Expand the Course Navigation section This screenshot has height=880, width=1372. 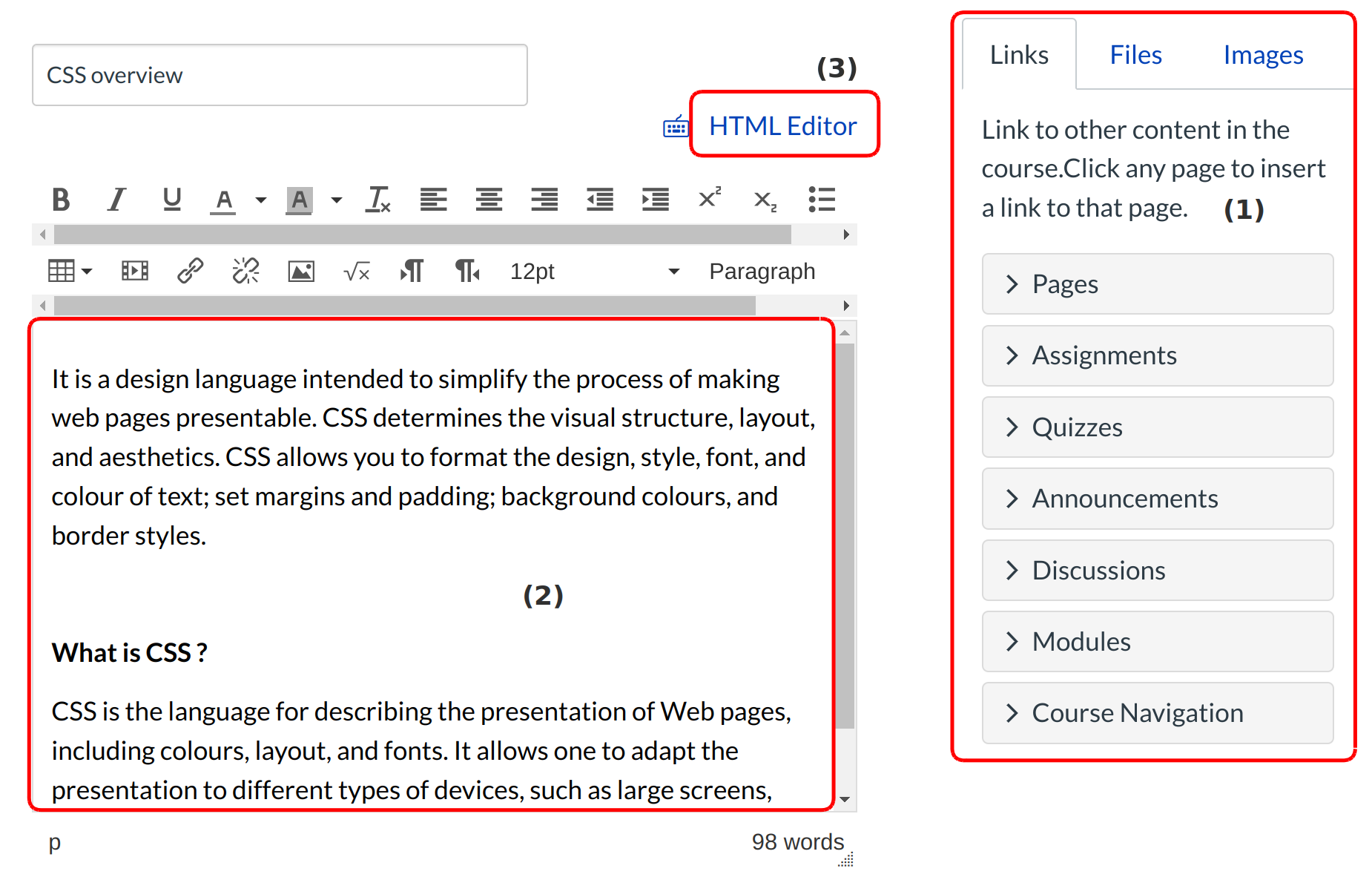click(1157, 713)
